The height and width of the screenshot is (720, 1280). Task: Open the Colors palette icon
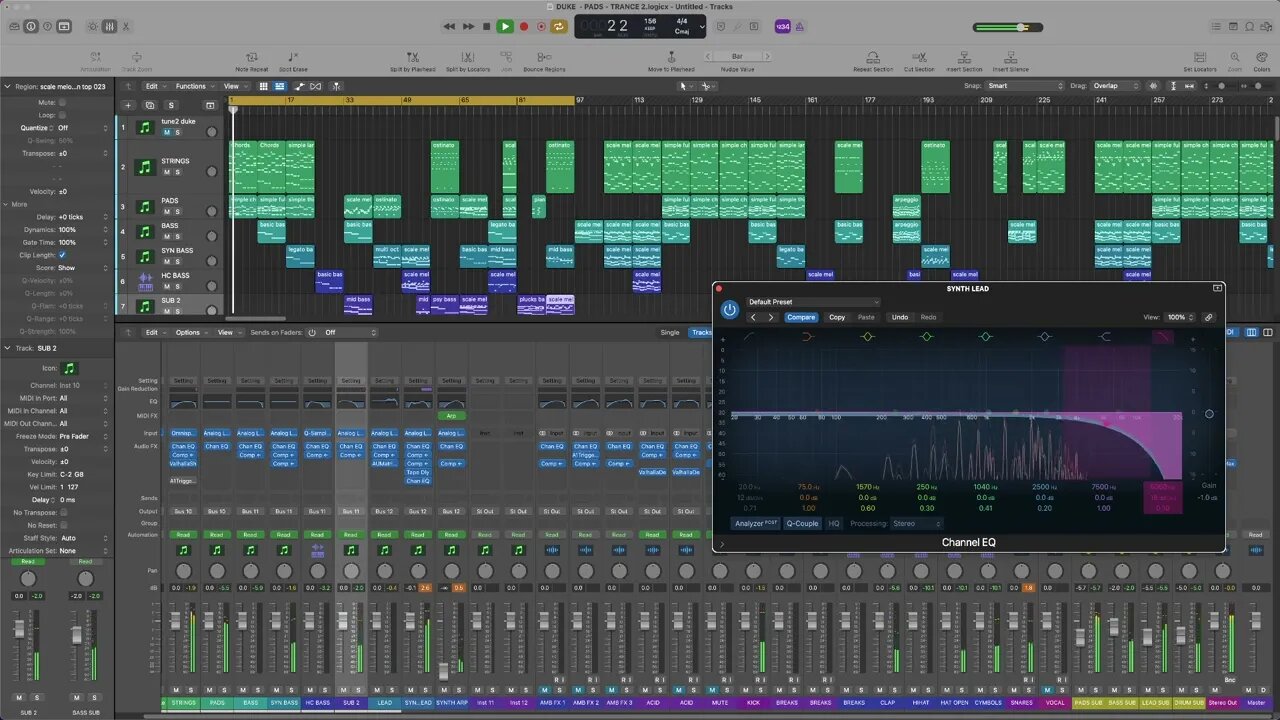[1262, 61]
